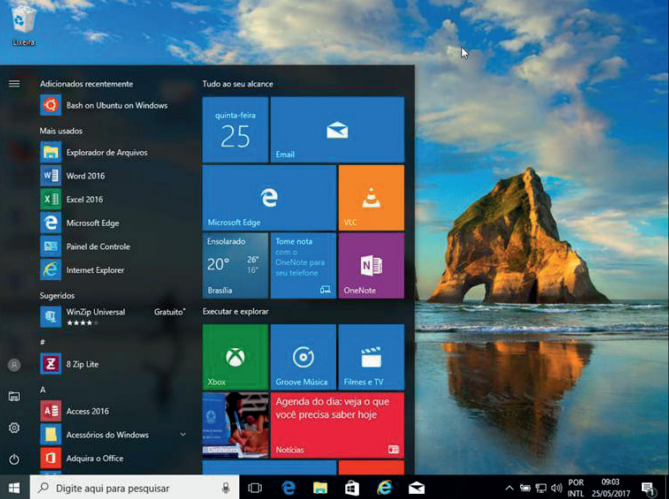This screenshot has height=499, width=669.
Task: Launch the OneNote tile
Action: pos(370,265)
